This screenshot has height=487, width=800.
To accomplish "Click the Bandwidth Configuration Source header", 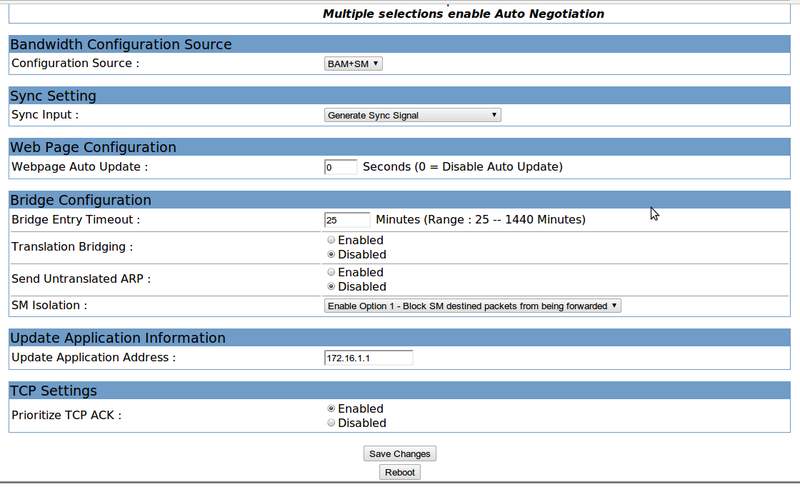I will [x=121, y=44].
